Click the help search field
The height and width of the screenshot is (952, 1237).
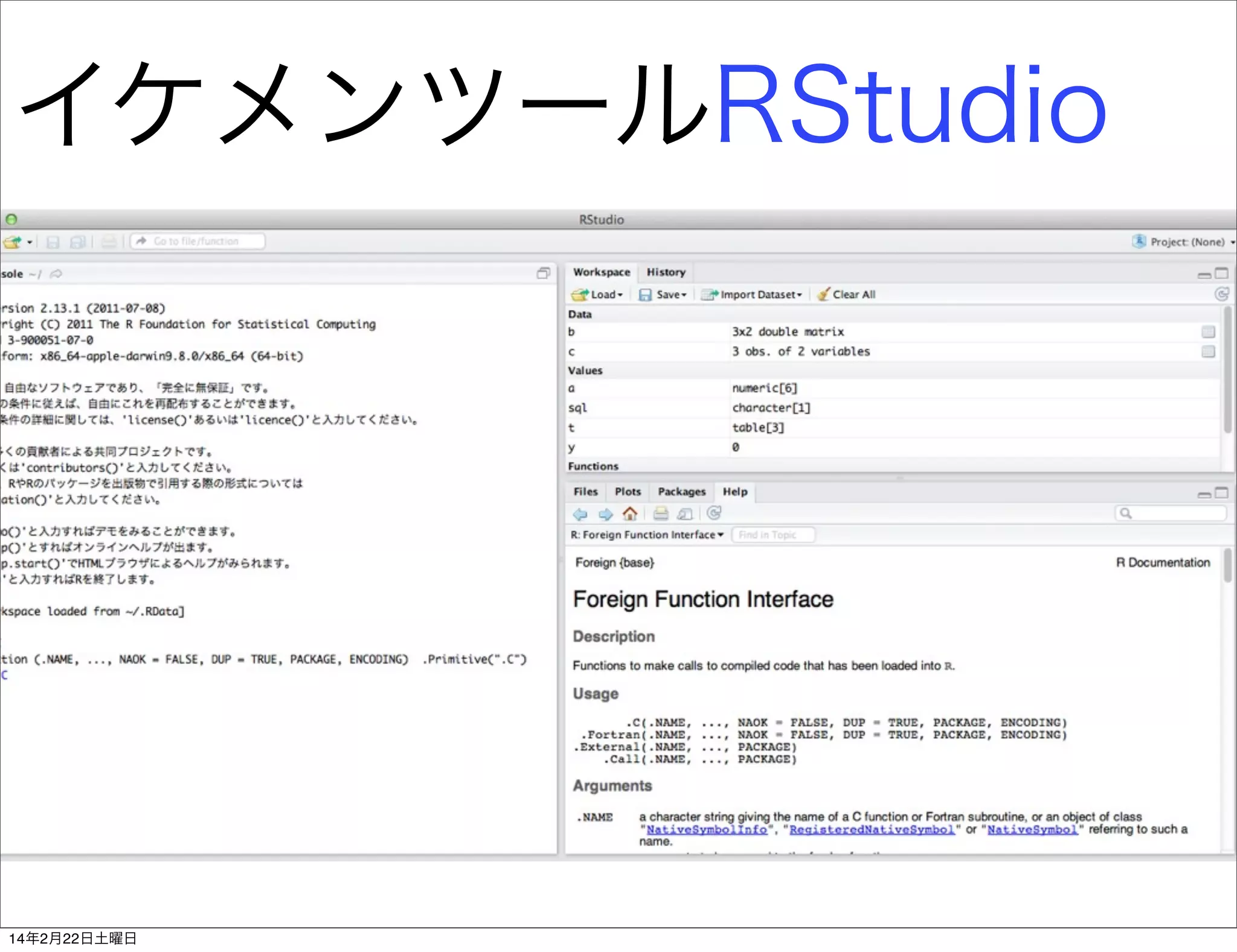pos(1171,513)
